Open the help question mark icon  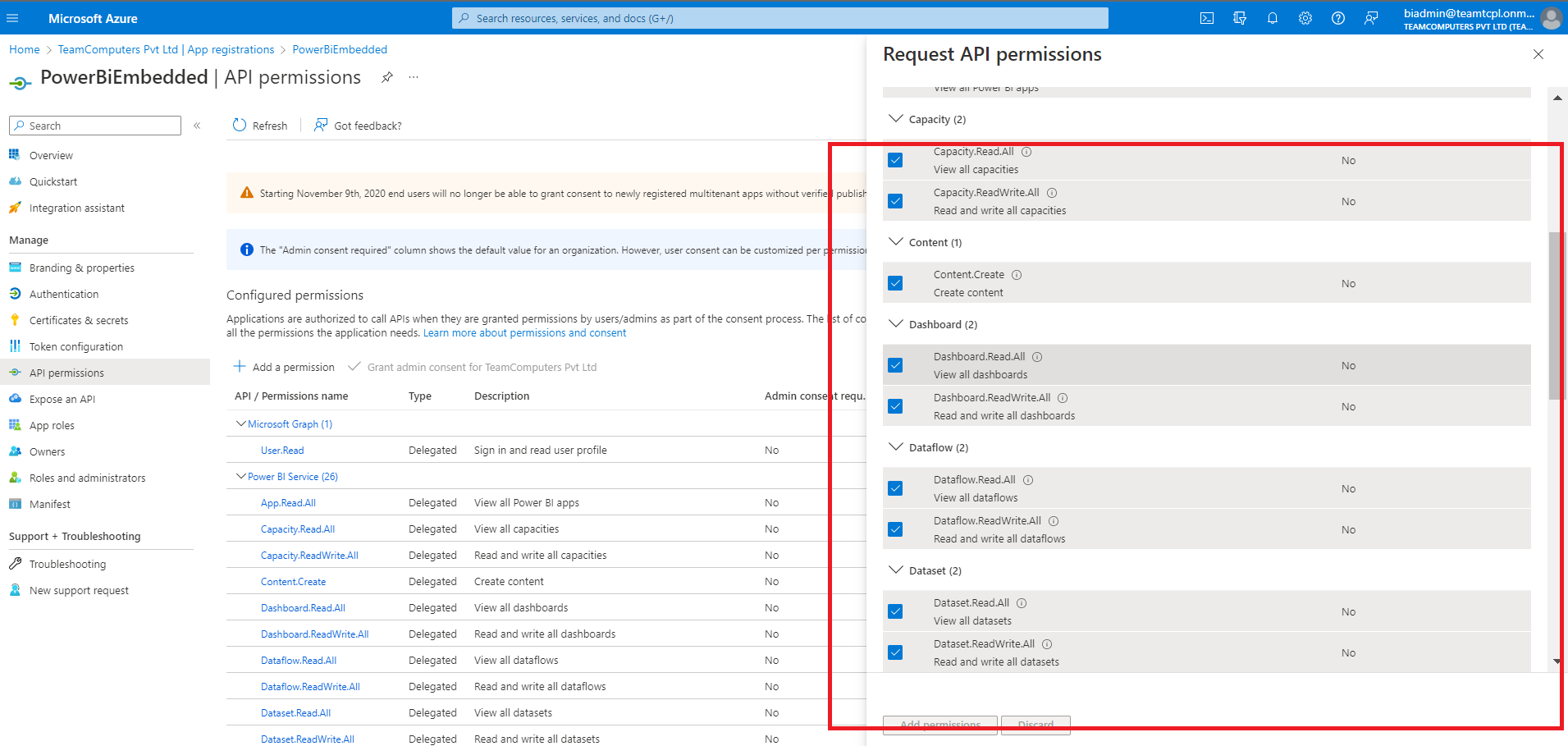click(1338, 18)
